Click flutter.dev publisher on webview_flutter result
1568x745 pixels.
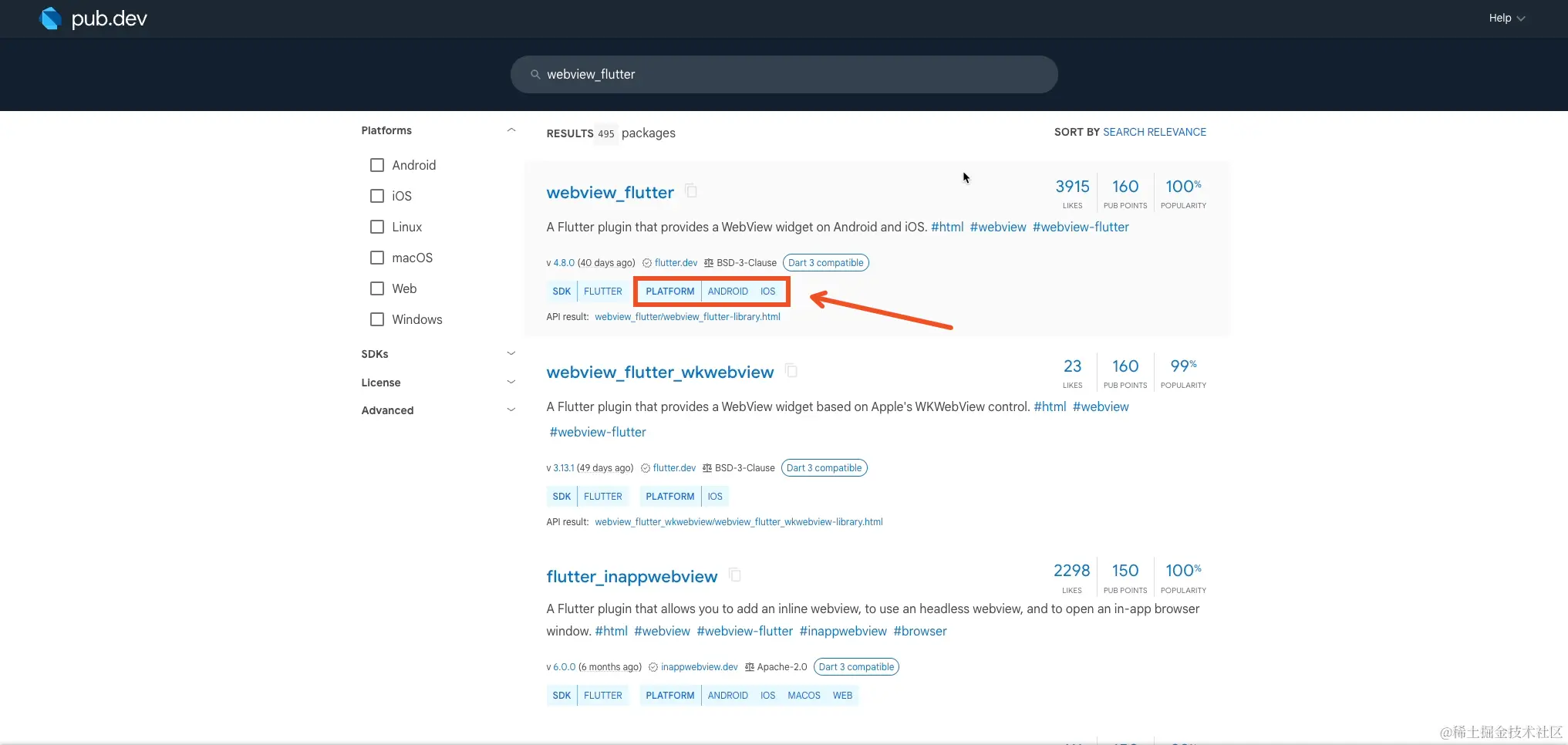[x=676, y=263]
